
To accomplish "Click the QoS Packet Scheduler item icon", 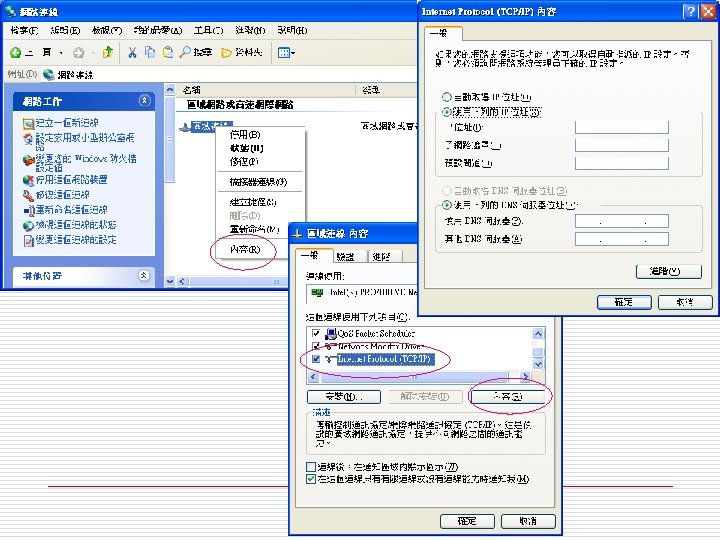I will pos(331,334).
